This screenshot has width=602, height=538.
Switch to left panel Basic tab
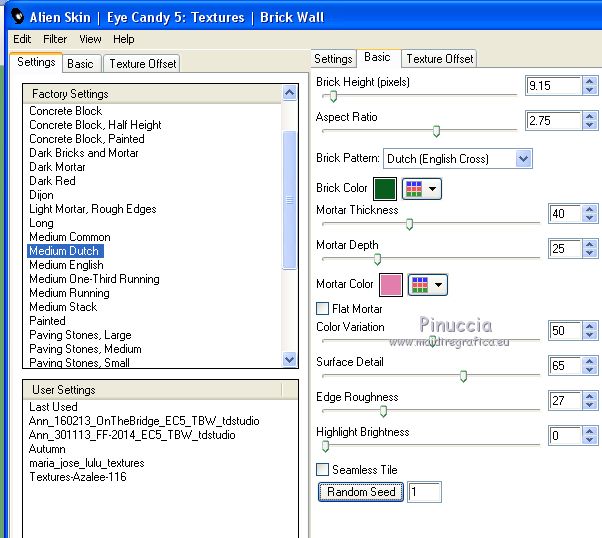[80, 64]
